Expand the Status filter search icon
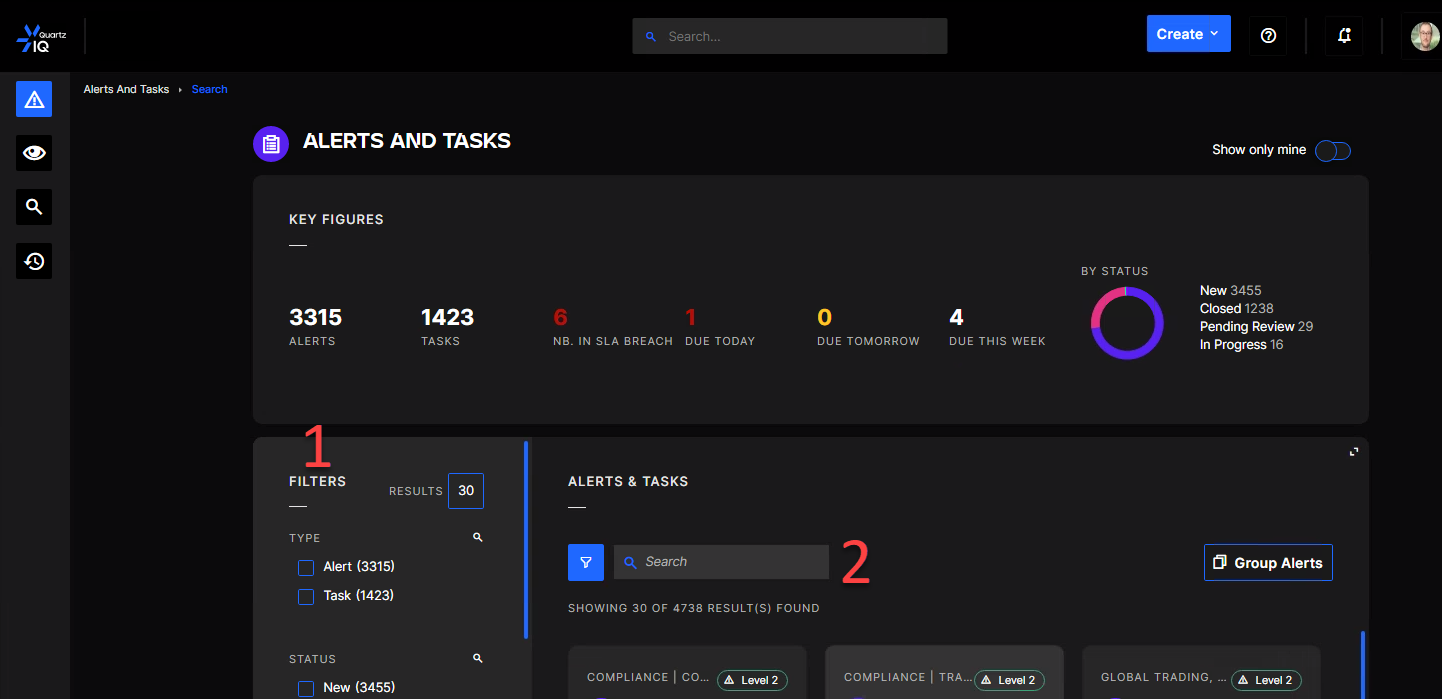This screenshot has height=699, width=1442. [478, 659]
